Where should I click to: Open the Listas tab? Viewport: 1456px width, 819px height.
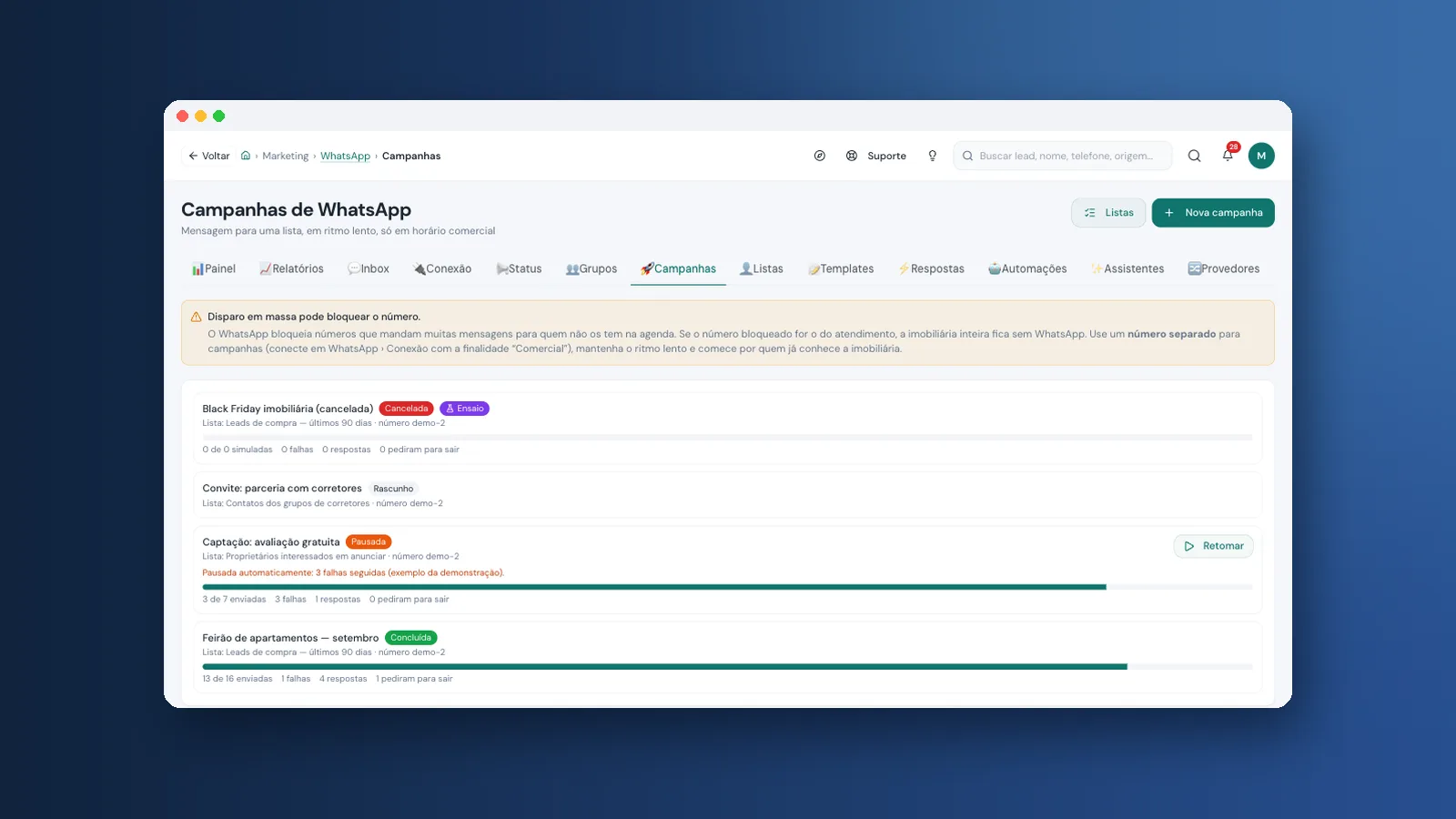click(762, 268)
